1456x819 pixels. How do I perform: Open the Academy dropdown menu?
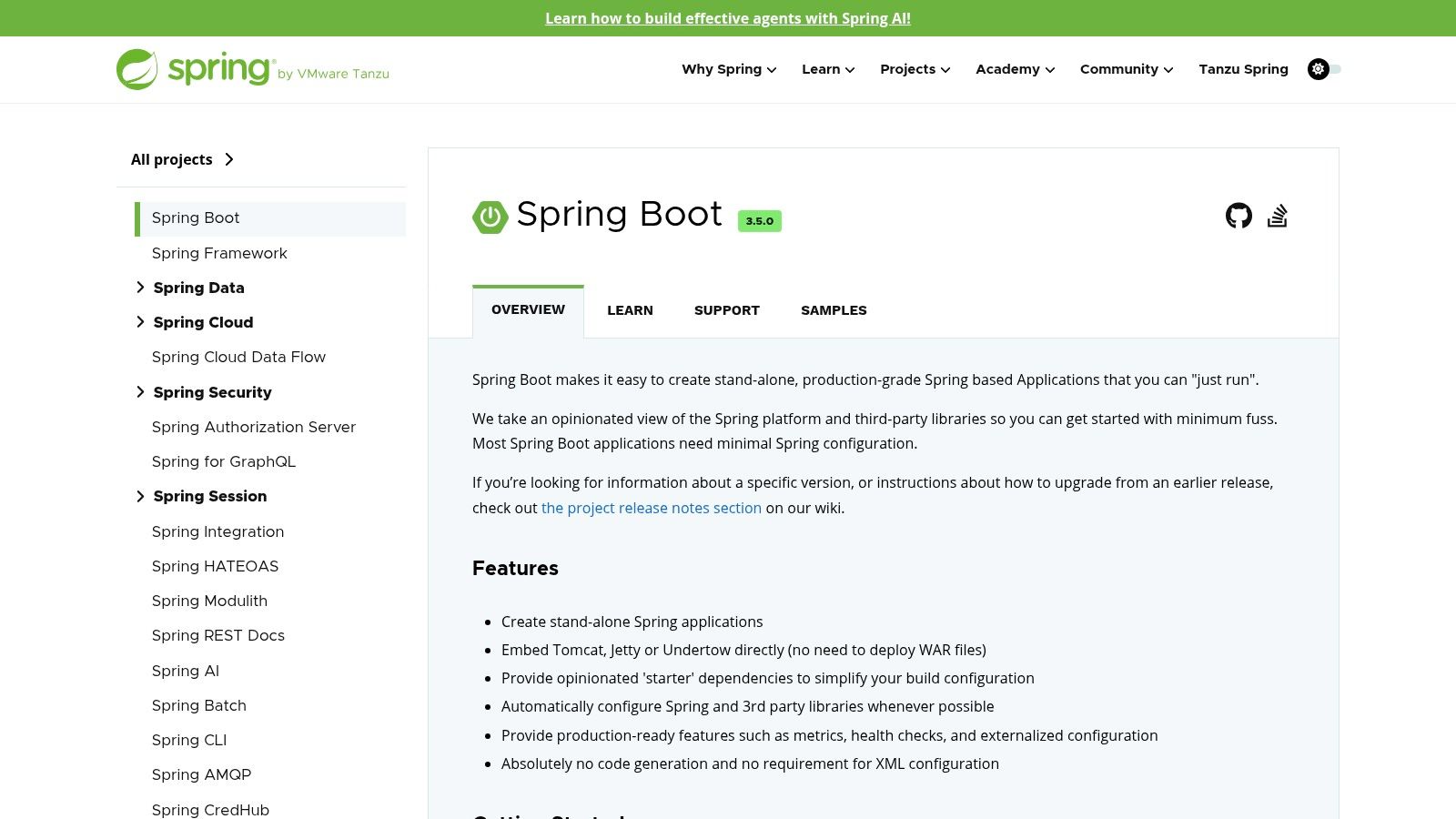[1016, 69]
